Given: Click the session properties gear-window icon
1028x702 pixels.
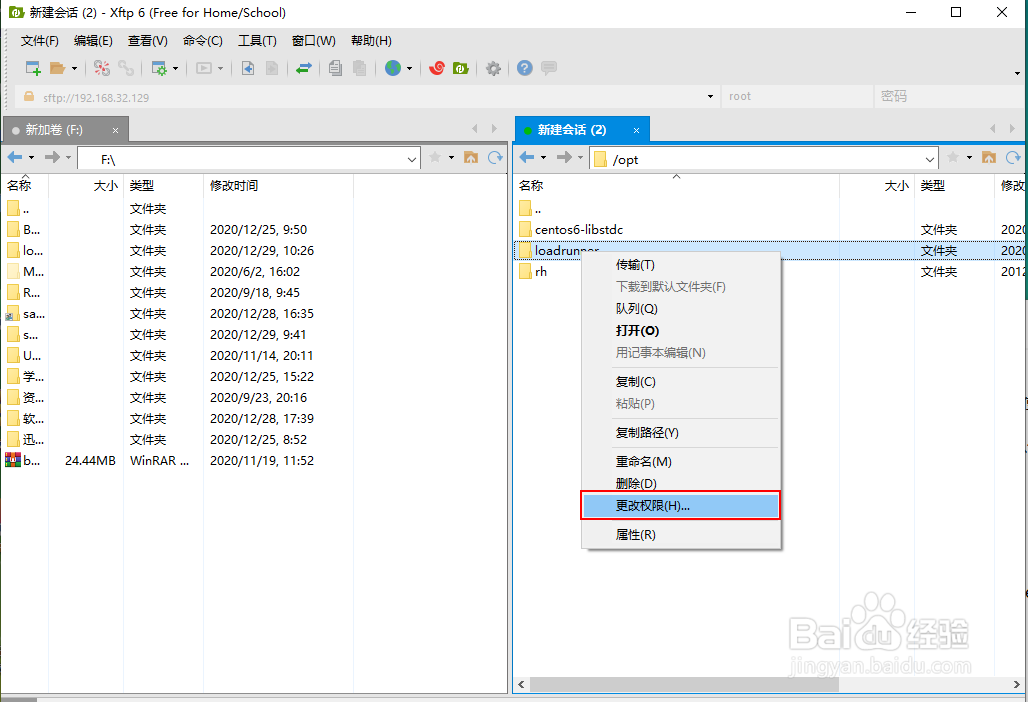Looking at the screenshot, I should pyautogui.click(x=159, y=68).
